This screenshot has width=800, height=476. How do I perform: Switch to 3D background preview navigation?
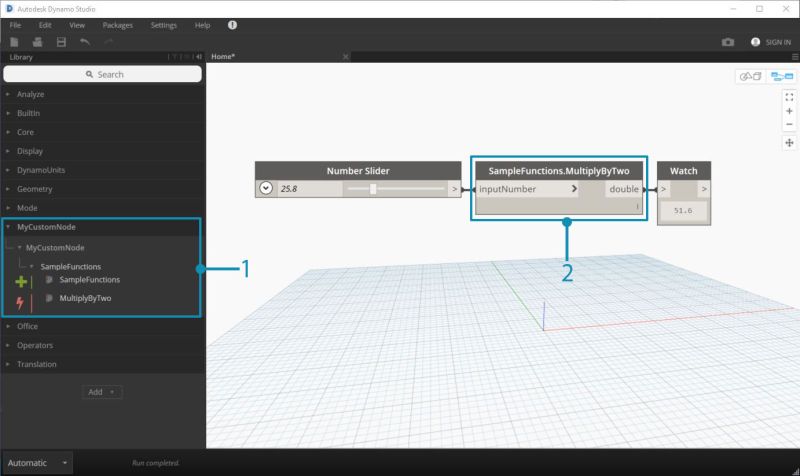coord(751,77)
